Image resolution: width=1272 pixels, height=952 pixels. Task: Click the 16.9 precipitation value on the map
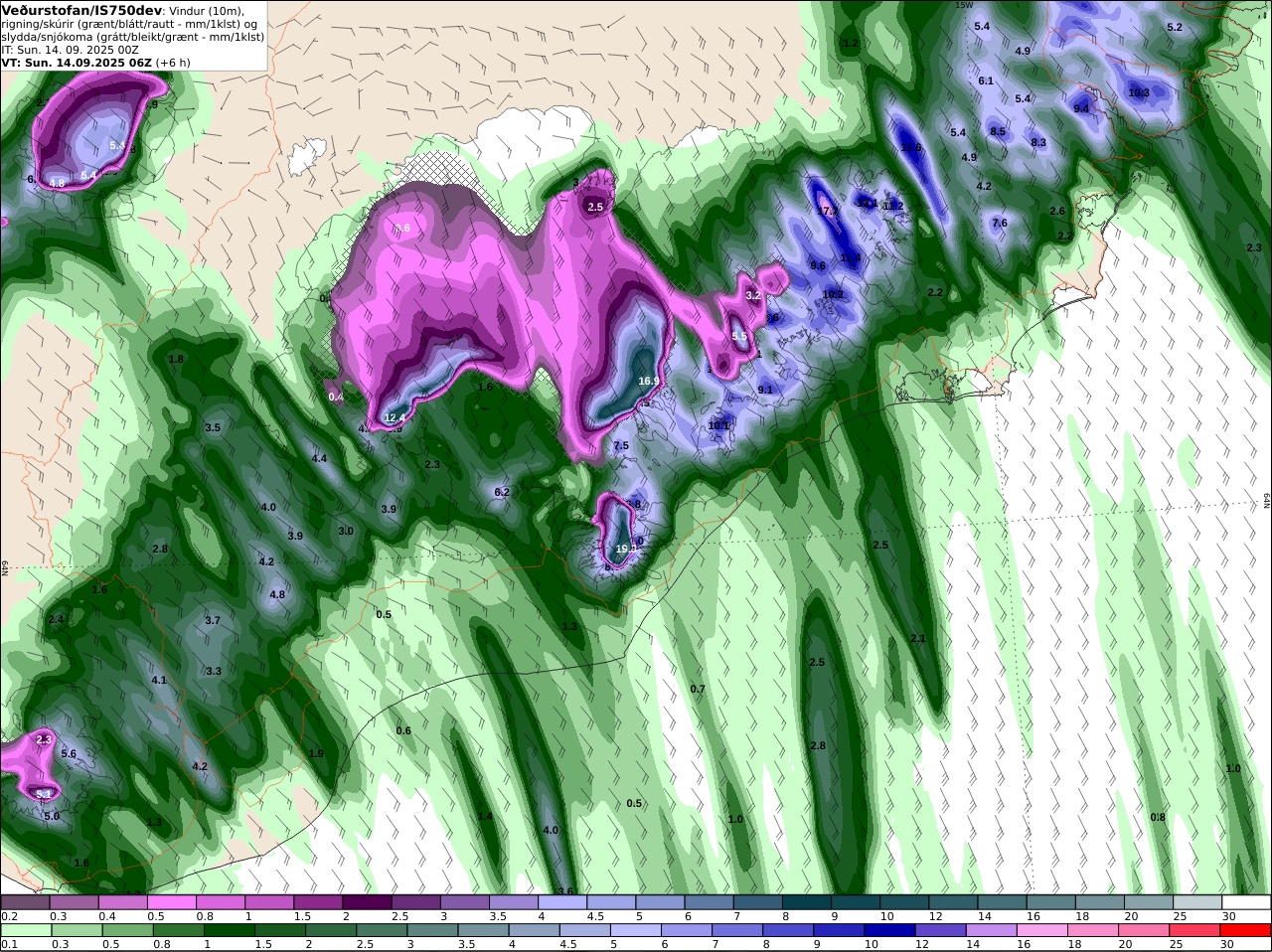click(x=649, y=381)
